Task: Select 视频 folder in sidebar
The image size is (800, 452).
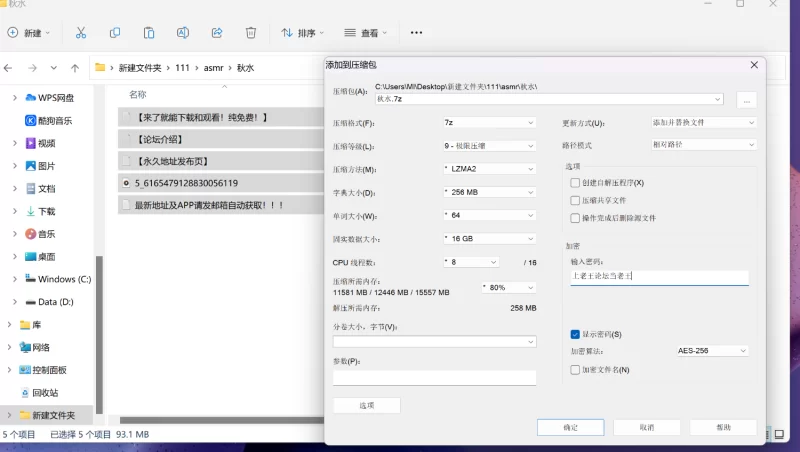Action: click(x=40, y=143)
